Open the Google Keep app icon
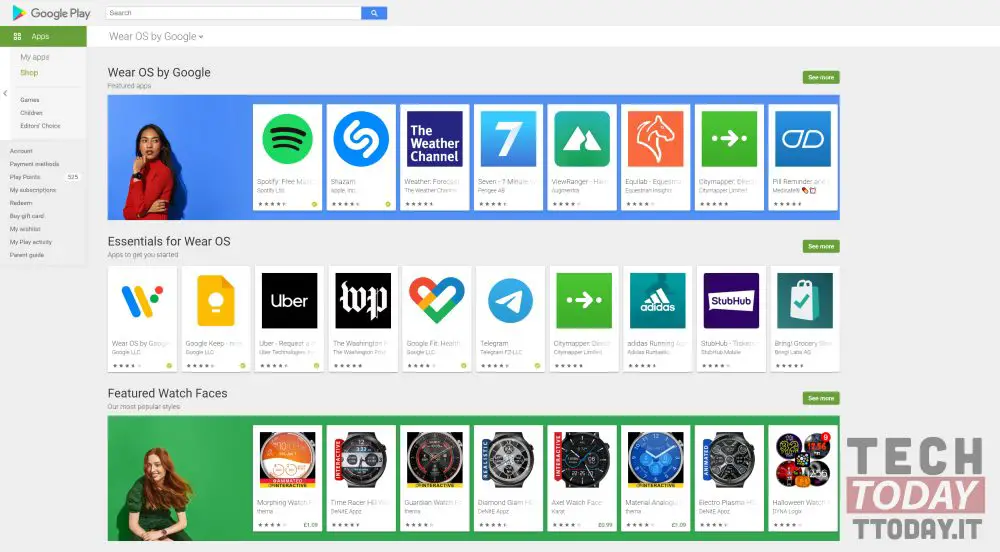This screenshot has width=1000, height=552. tap(216, 301)
